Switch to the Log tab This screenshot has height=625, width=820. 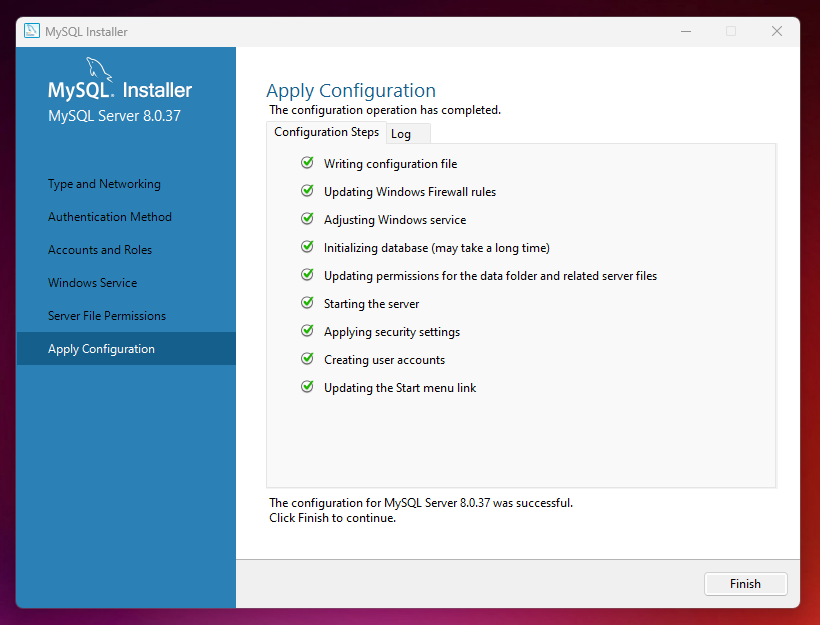tap(408, 134)
